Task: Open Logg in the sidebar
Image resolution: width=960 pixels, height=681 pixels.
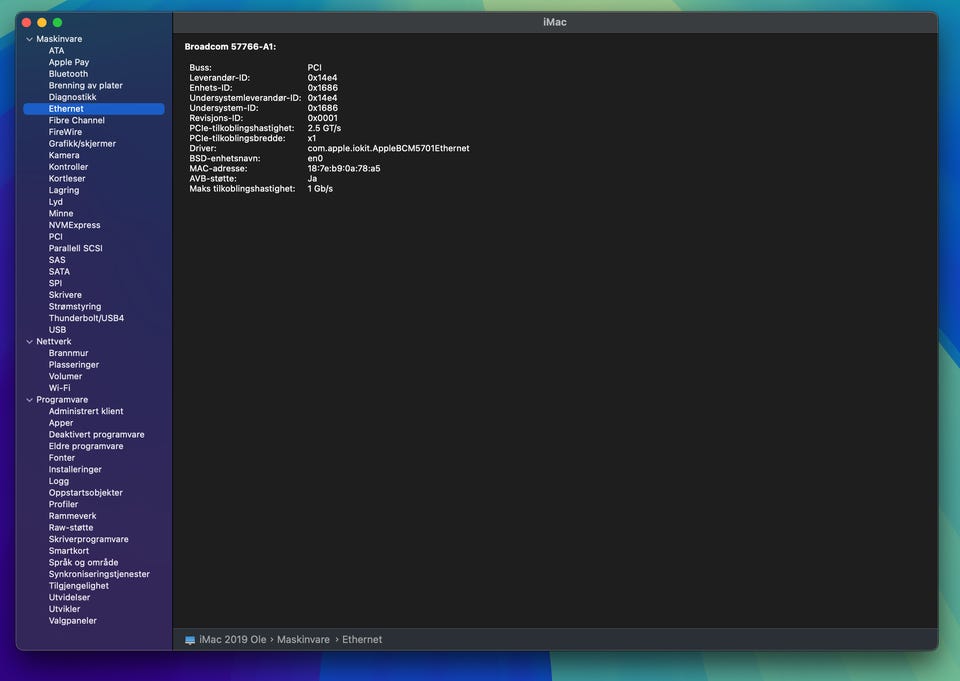Action: click(59, 481)
